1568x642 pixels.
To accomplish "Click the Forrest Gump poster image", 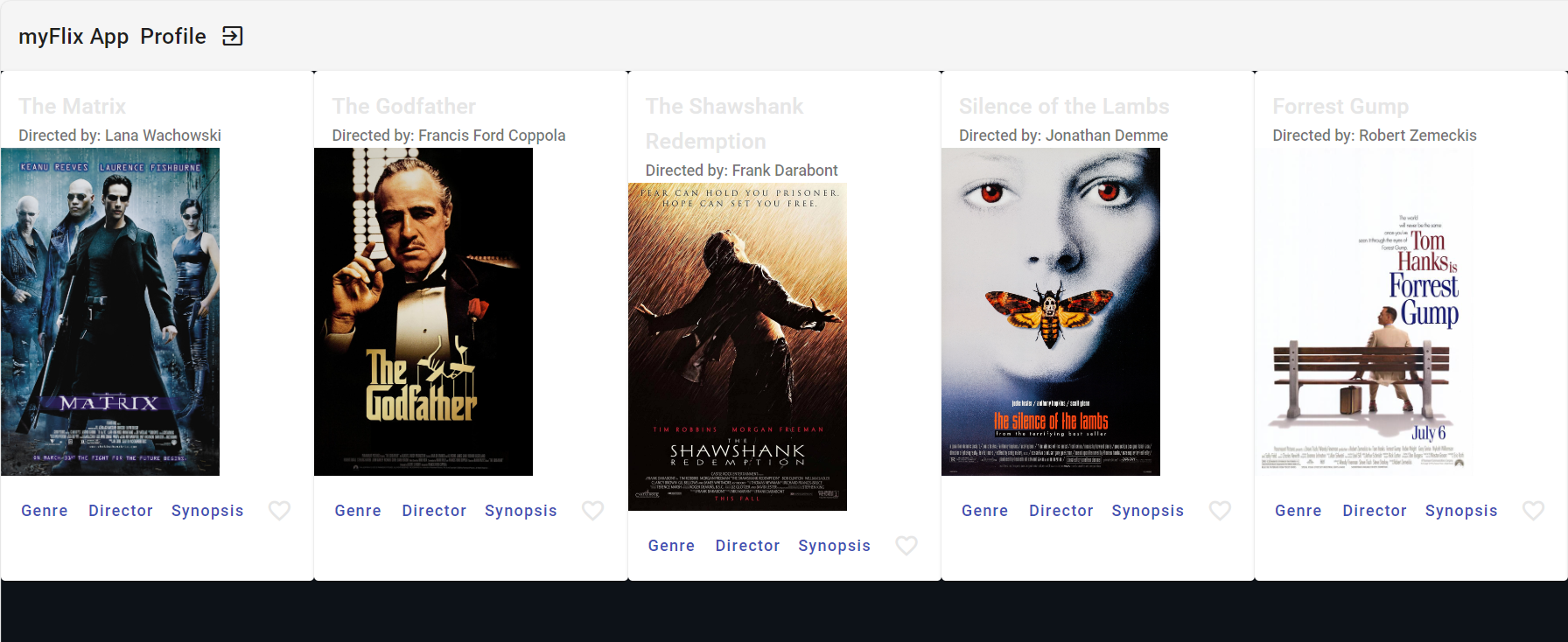I will [1363, 311].
